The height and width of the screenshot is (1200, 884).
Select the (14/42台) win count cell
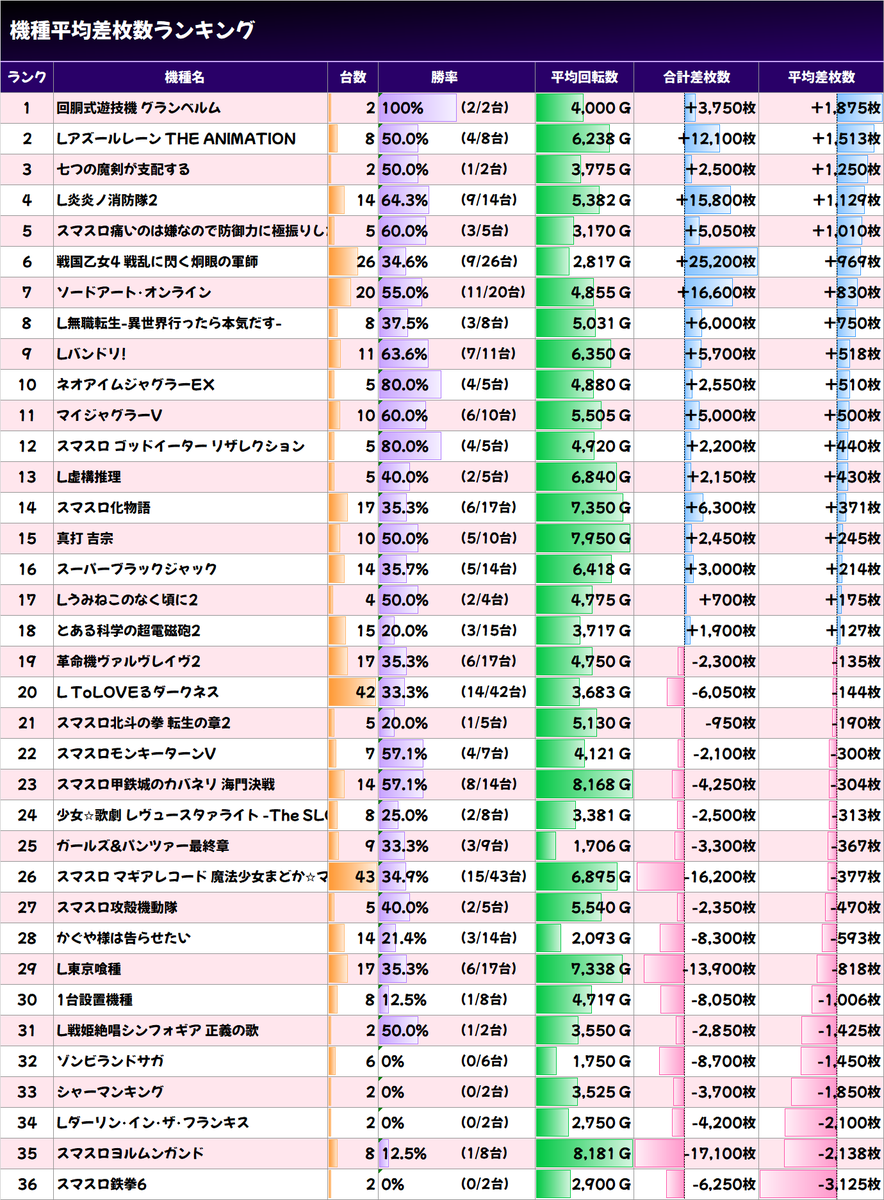pyautogui.click(x=493, y=692)
